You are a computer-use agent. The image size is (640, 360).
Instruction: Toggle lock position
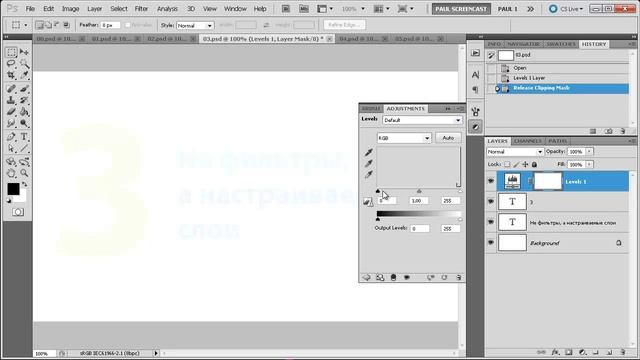click(525, 164)
